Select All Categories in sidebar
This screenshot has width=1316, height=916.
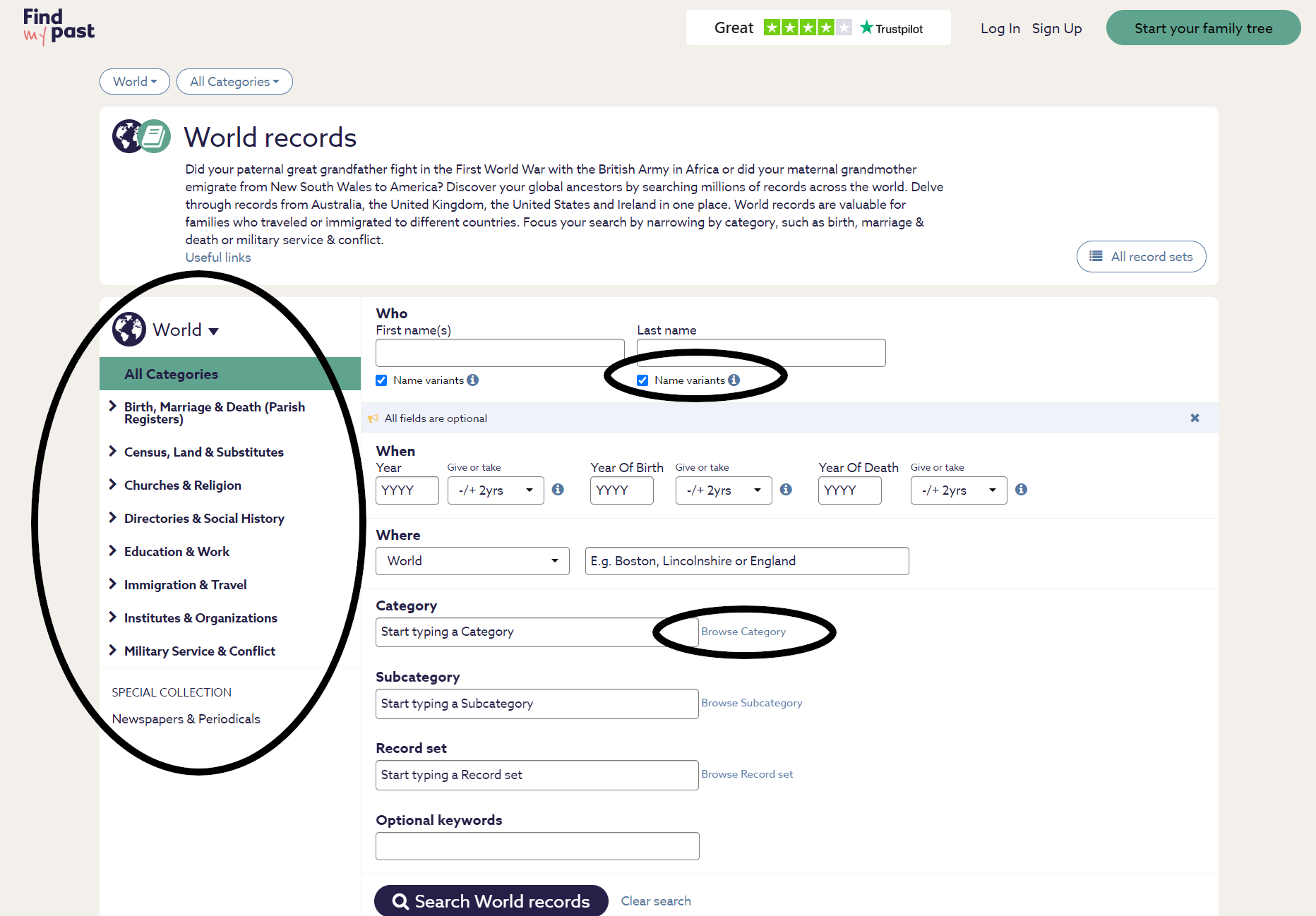(230, 374)
